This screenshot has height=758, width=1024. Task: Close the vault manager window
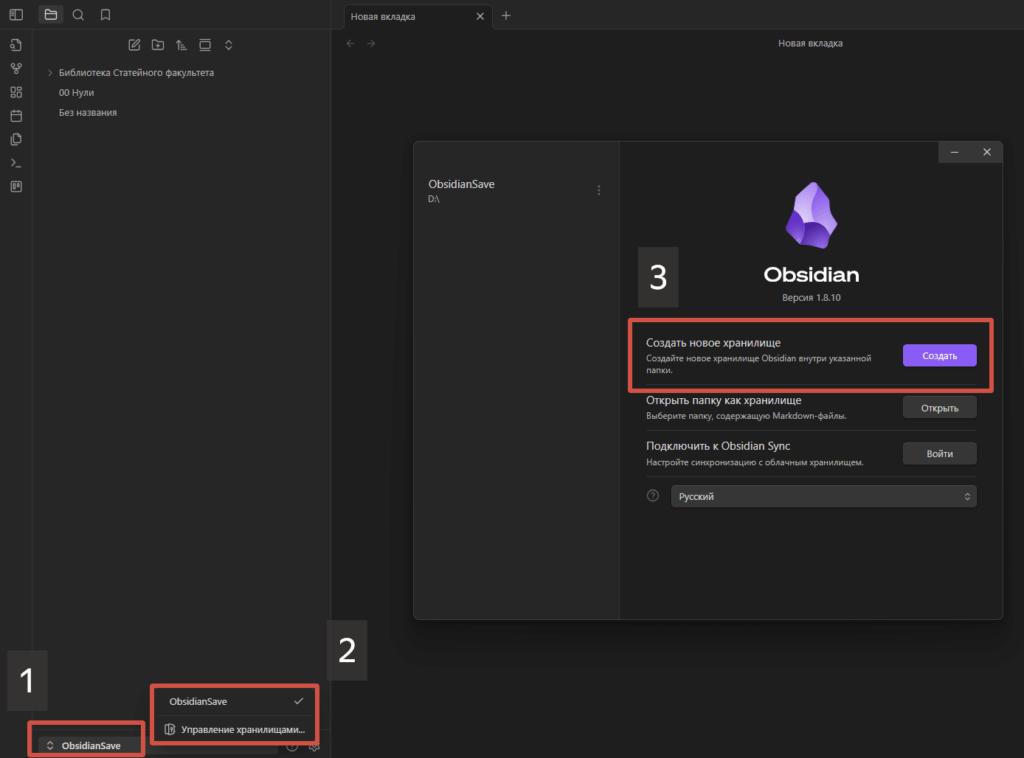click(987, 152)
